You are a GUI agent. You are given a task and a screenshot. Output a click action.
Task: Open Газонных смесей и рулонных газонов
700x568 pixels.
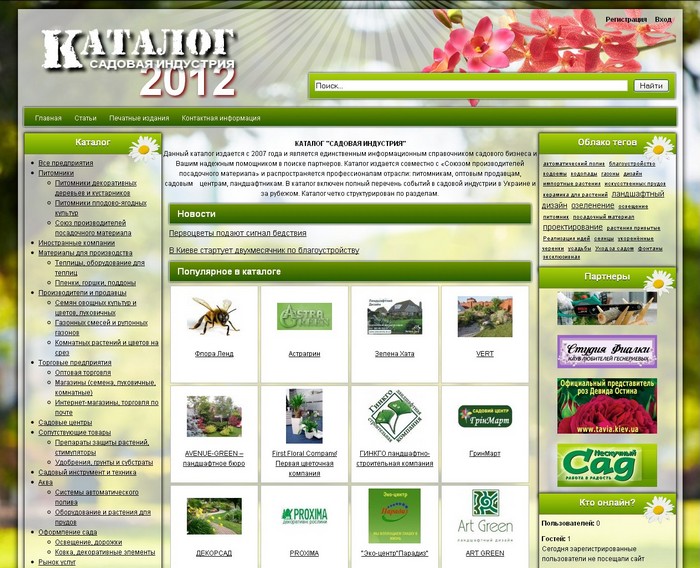click(x=101, y=327)
